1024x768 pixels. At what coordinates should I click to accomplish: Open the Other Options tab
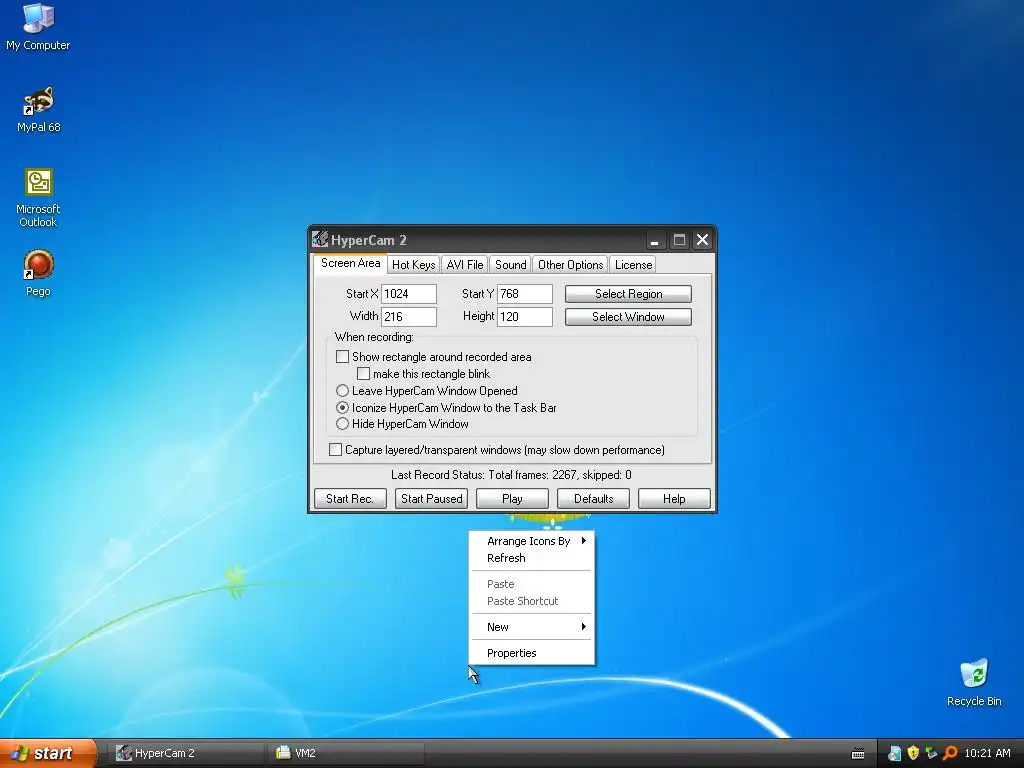[x=570, y=264]
